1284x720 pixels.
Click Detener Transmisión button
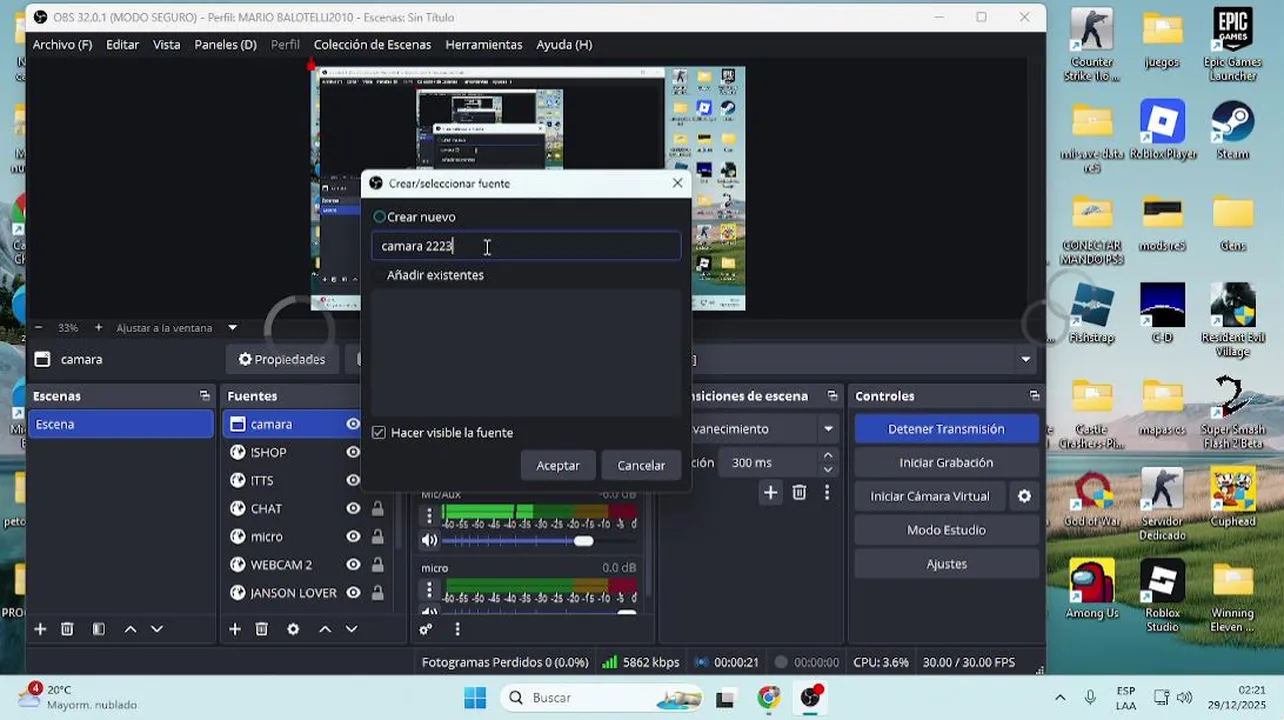(946, 429)
